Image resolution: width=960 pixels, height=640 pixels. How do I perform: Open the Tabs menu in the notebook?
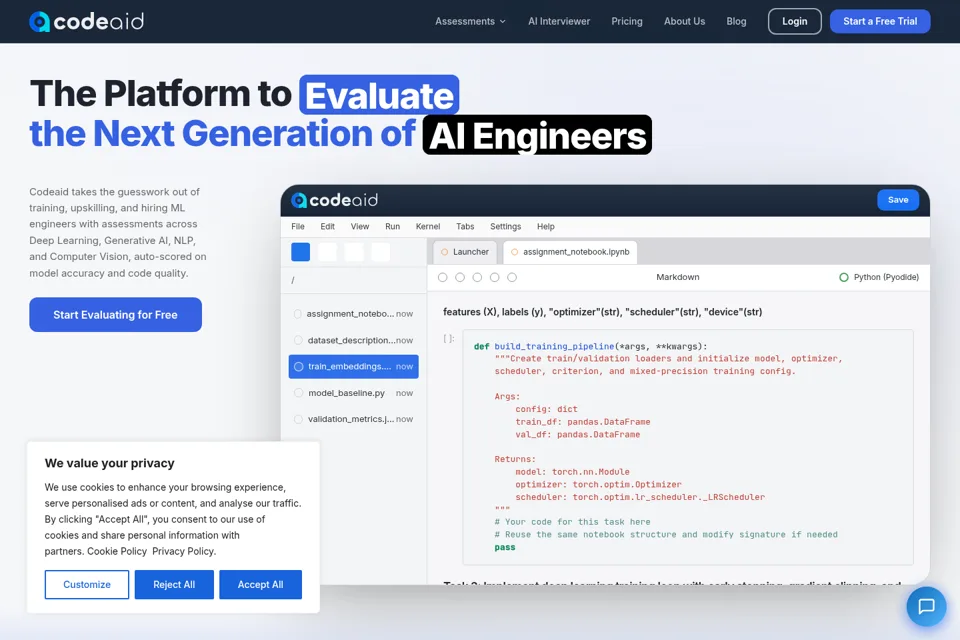pos(465,227)
